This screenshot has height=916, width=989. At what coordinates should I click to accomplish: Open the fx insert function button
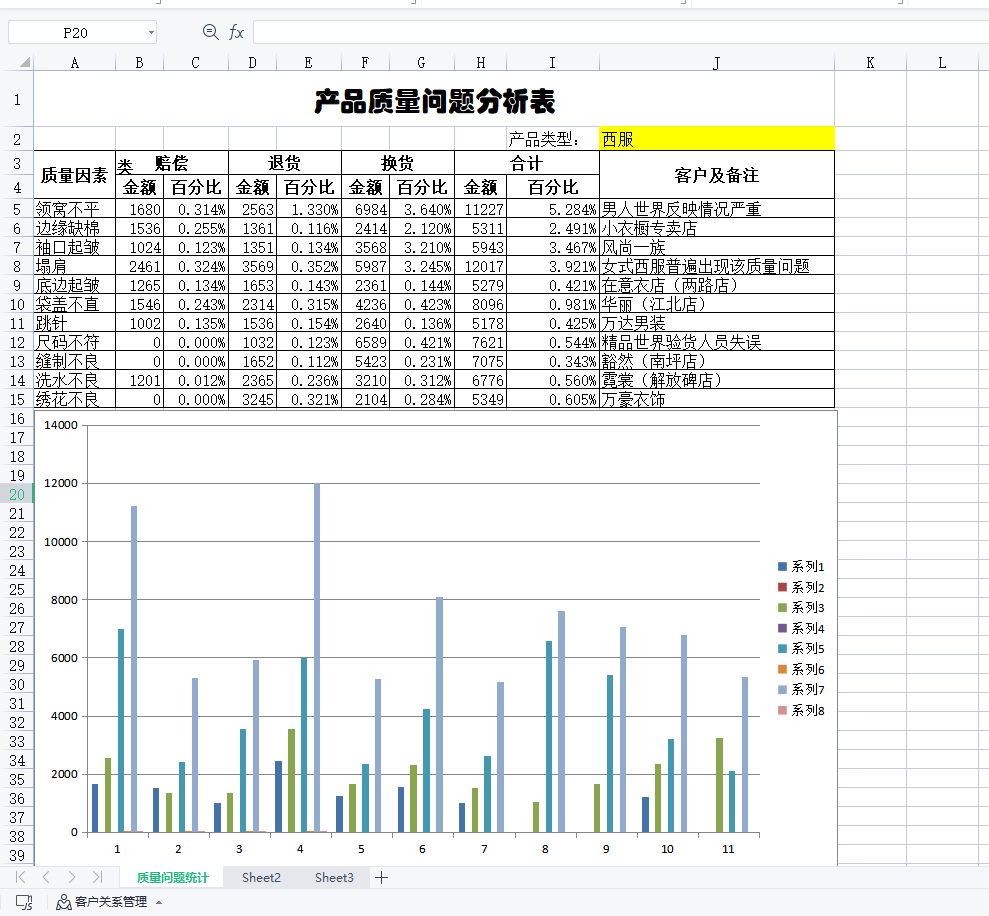(x=237, y=32)
